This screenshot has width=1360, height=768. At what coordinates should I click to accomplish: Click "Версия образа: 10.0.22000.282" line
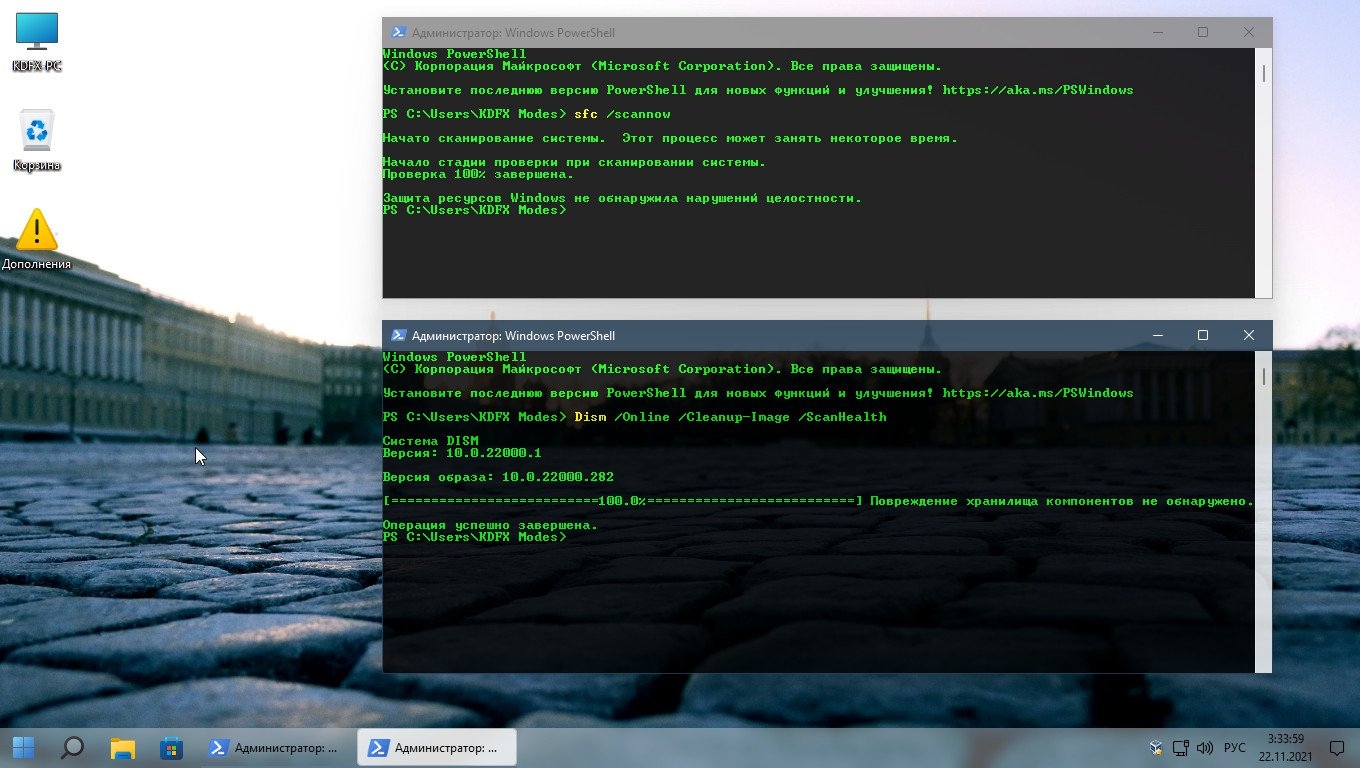[498, 477]
